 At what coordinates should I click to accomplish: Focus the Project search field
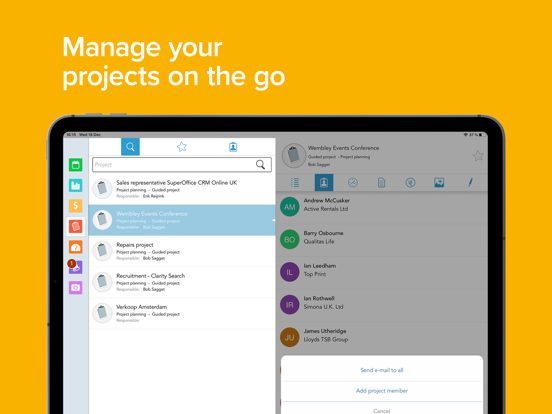(182, 164)
